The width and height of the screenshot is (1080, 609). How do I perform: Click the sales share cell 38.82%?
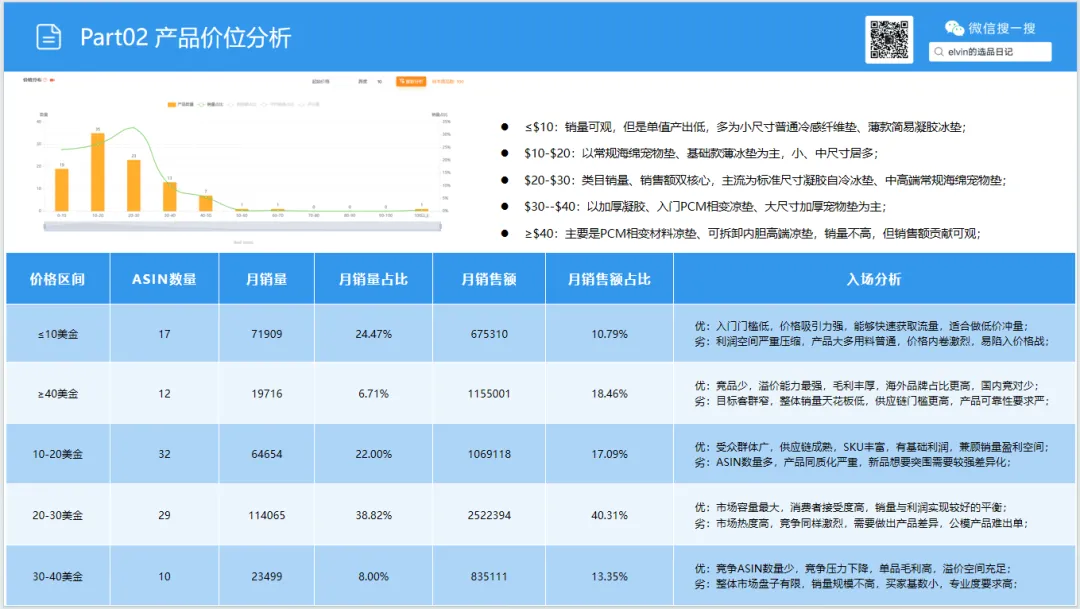(373, 515)
